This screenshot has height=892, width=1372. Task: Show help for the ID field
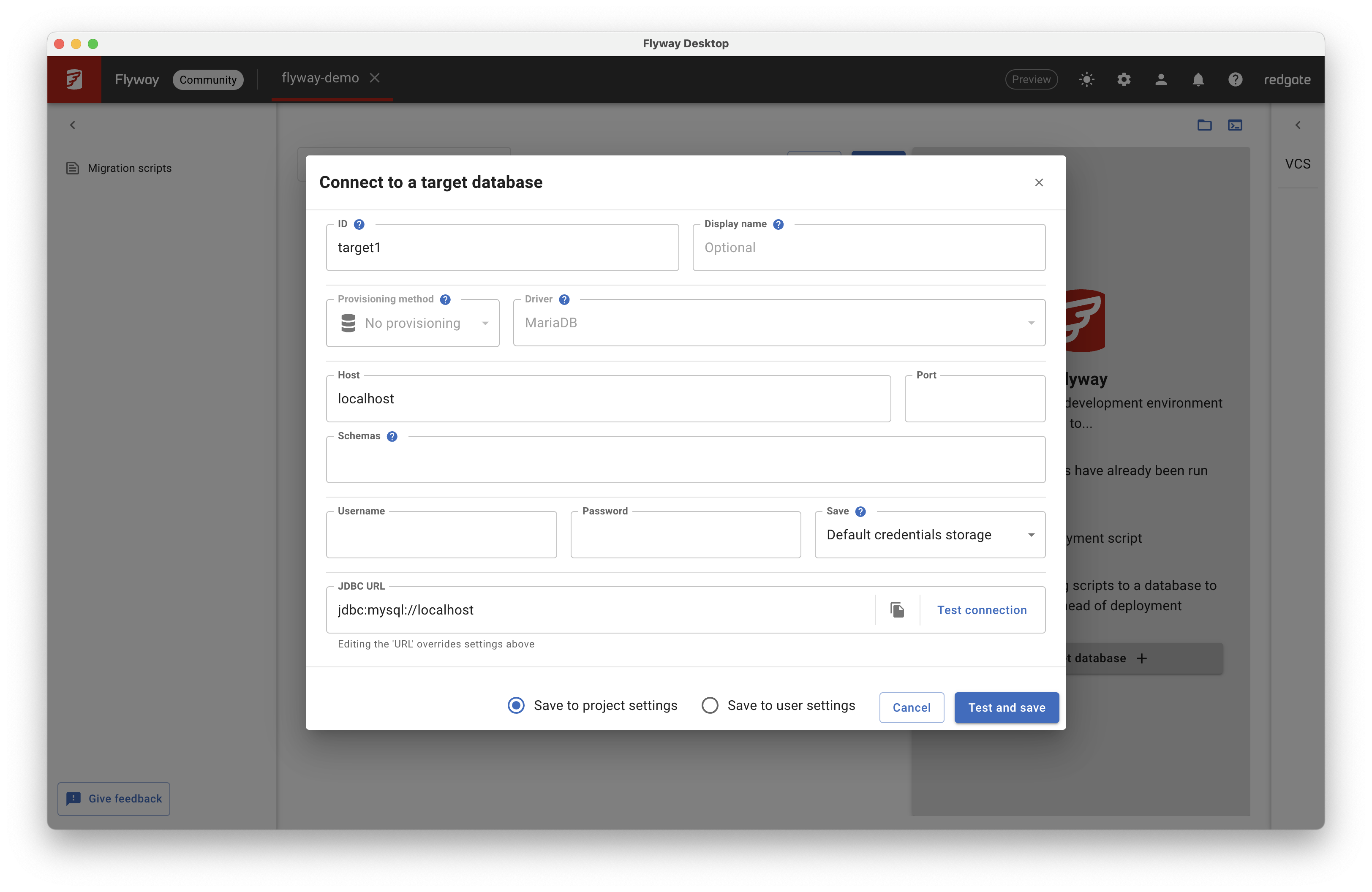tap(359, 224)
